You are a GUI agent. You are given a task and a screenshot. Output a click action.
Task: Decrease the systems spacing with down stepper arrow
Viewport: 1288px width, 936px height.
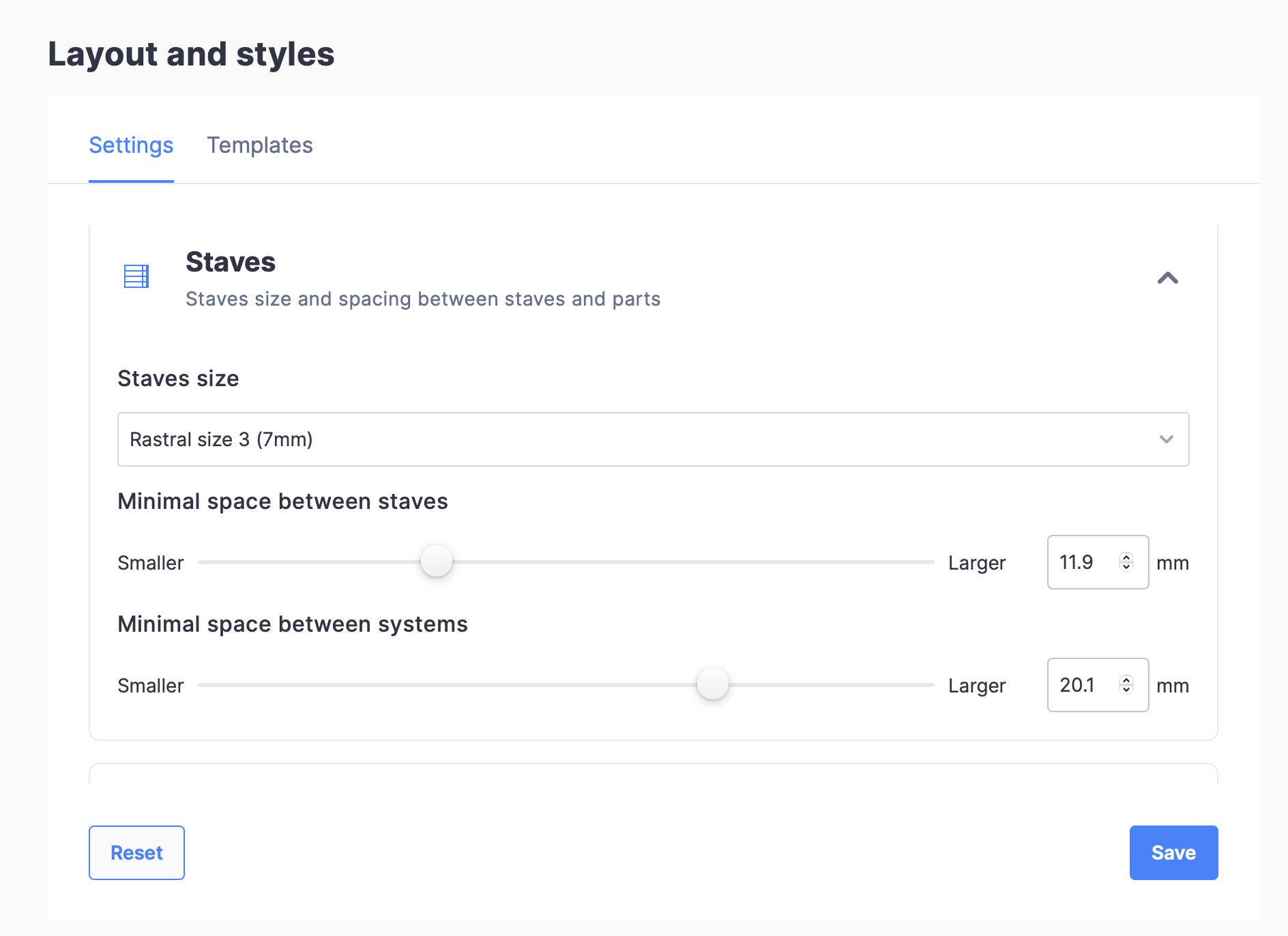1126,690
